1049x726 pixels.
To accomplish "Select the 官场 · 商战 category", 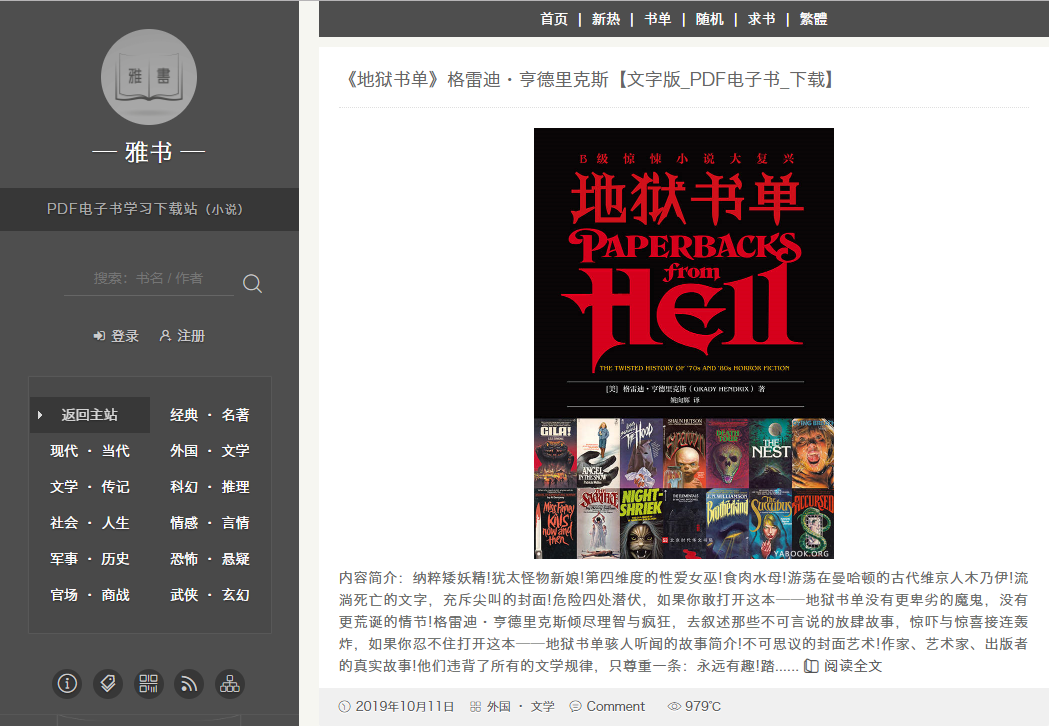I will (90, 596).
